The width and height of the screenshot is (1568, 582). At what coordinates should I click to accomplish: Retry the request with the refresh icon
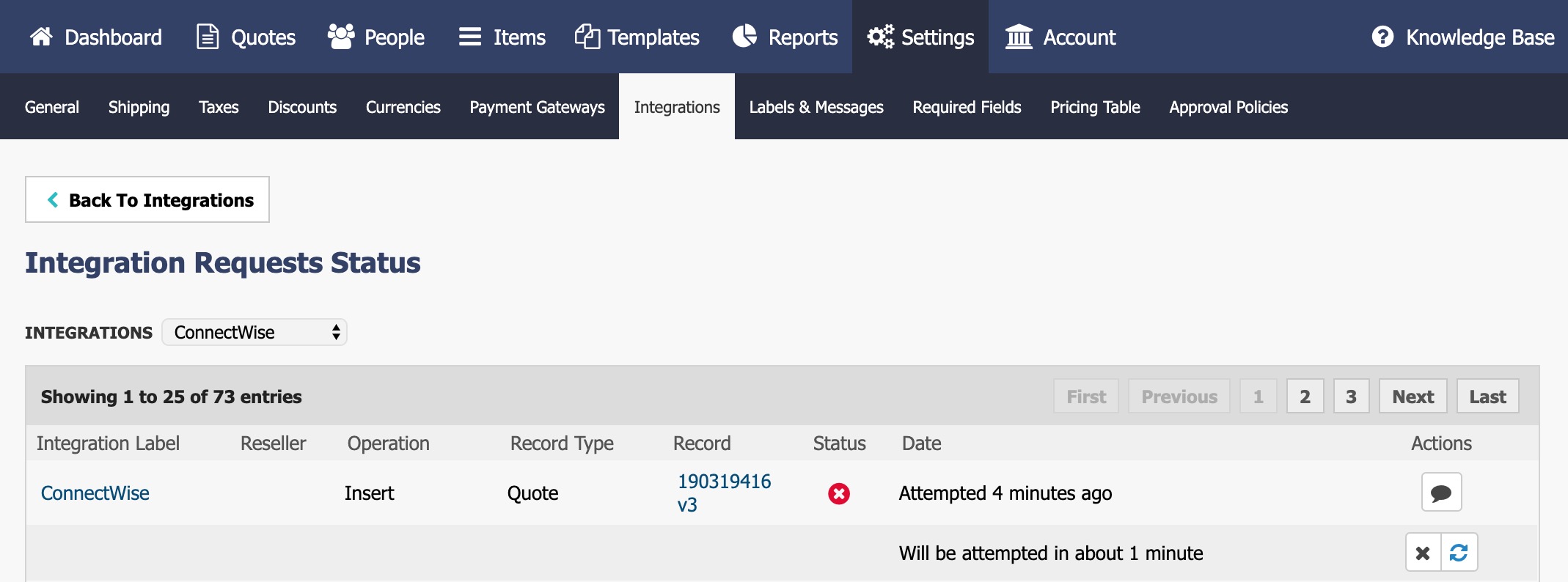pos(1459,553)
